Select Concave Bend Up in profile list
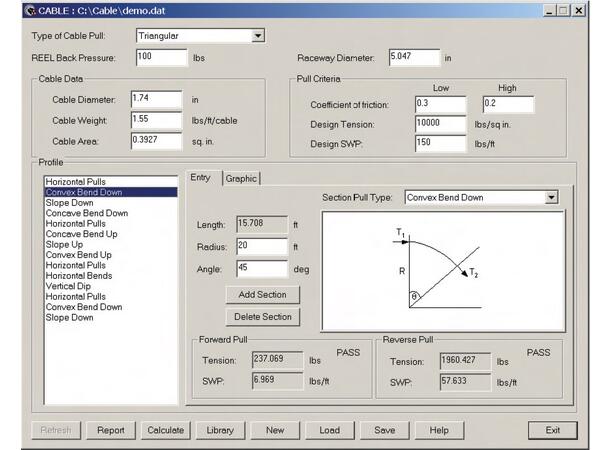 coord(111,234)
